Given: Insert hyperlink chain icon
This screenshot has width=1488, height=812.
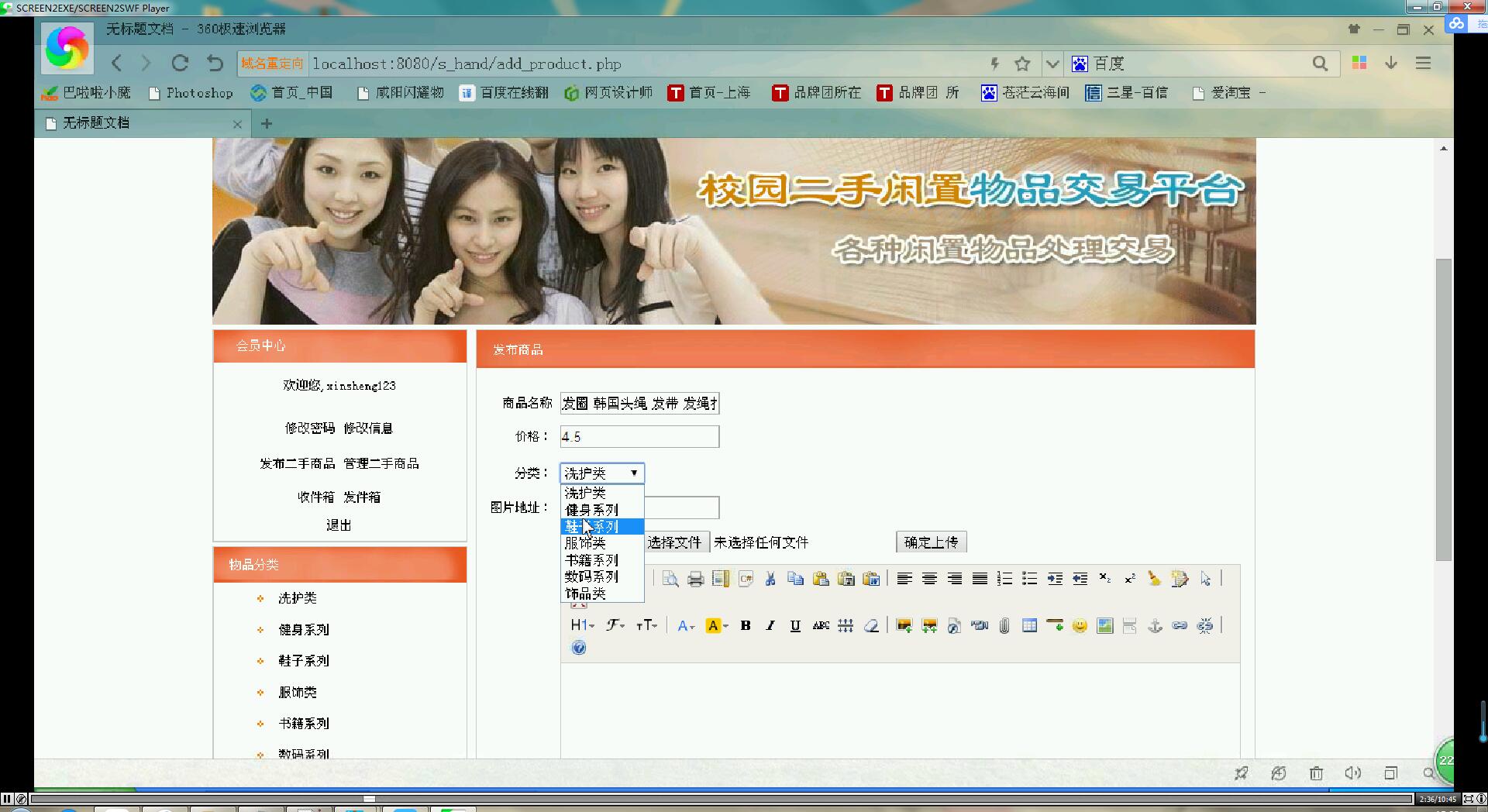Looking at the screenshot, I should coord(1180,626).
